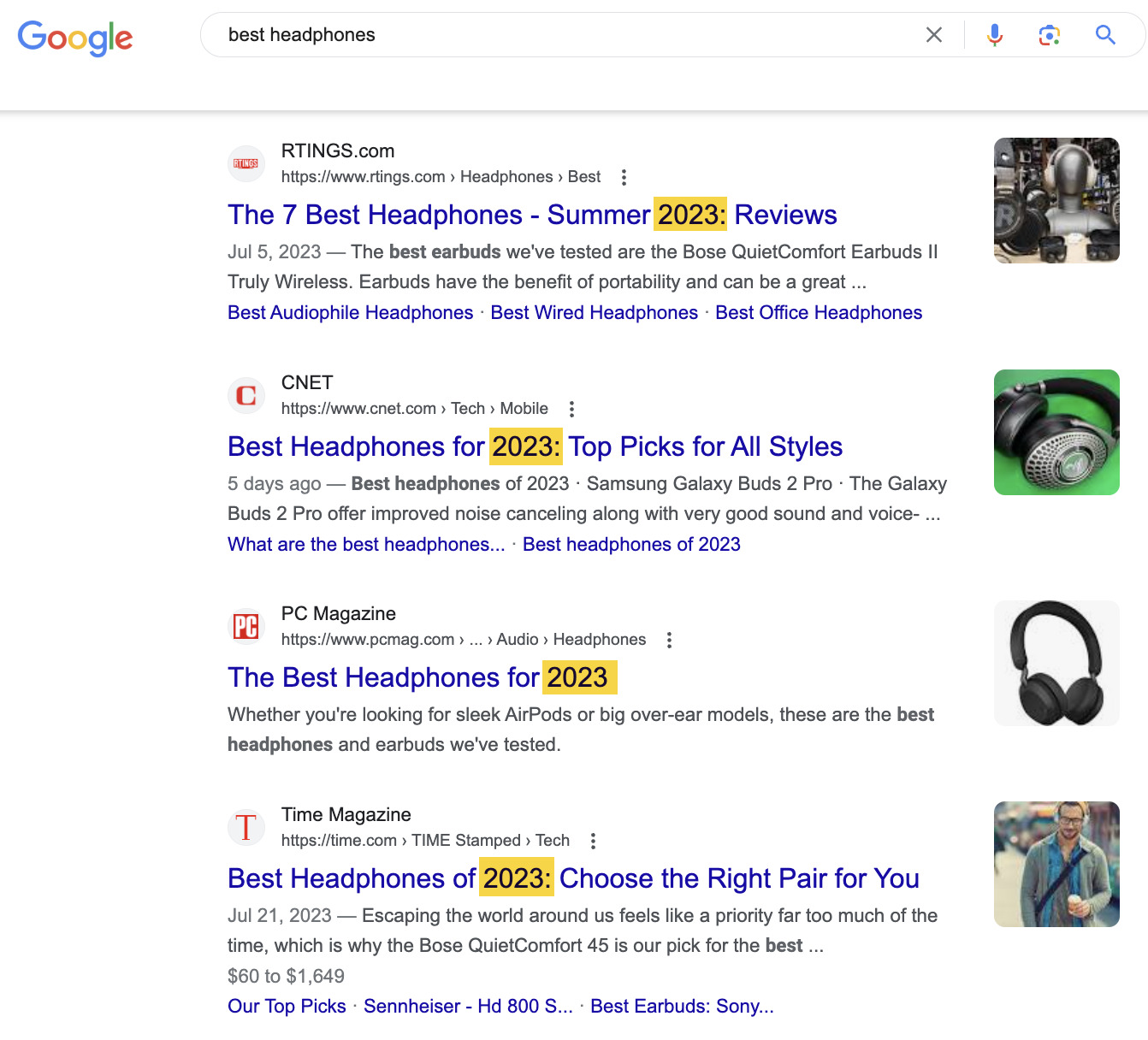Click the RTINGS.com site favicon

coord(246,163)
